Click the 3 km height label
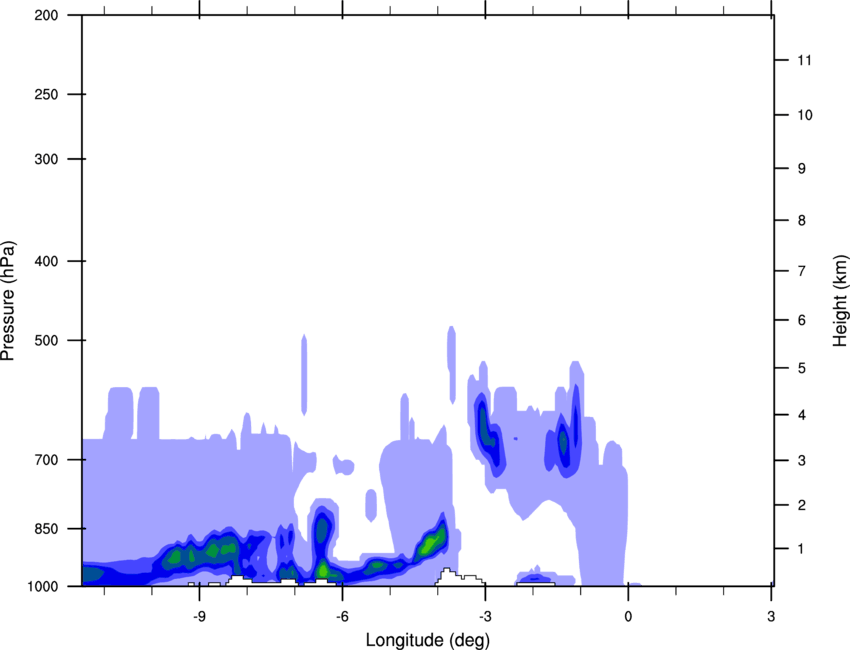Image resolution: width=850 pixels, height=650 pixels. coord(802,461)
